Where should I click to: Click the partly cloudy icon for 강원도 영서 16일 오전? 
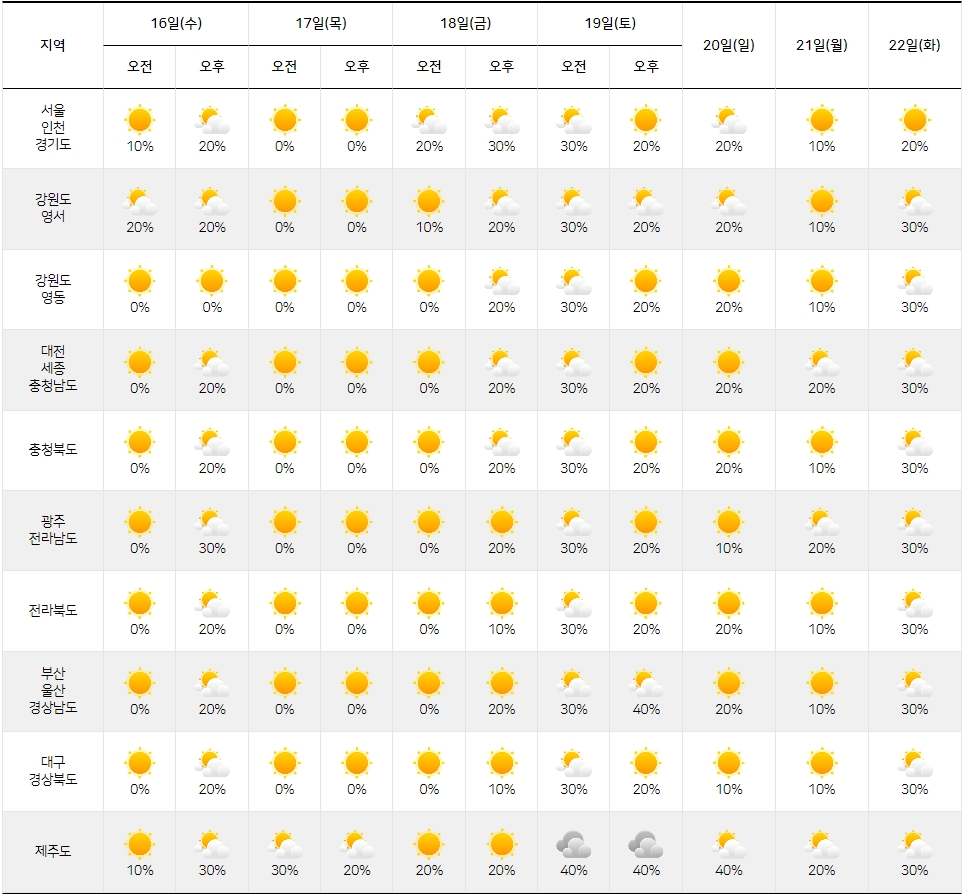coord(140,201)
